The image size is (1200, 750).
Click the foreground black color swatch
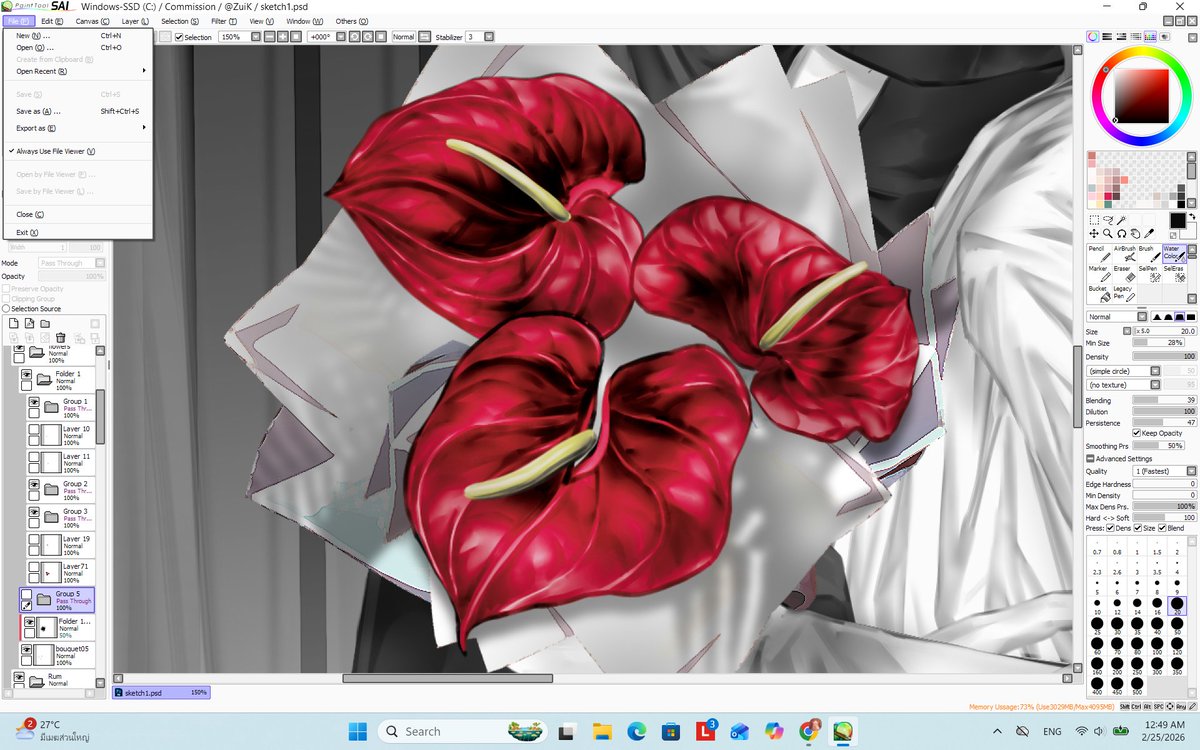1177,220
